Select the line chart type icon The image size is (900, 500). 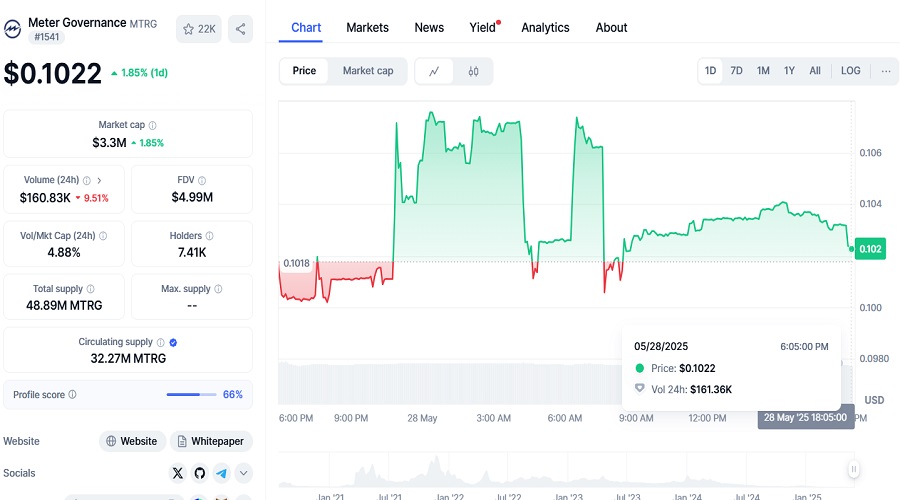[435, 71]
